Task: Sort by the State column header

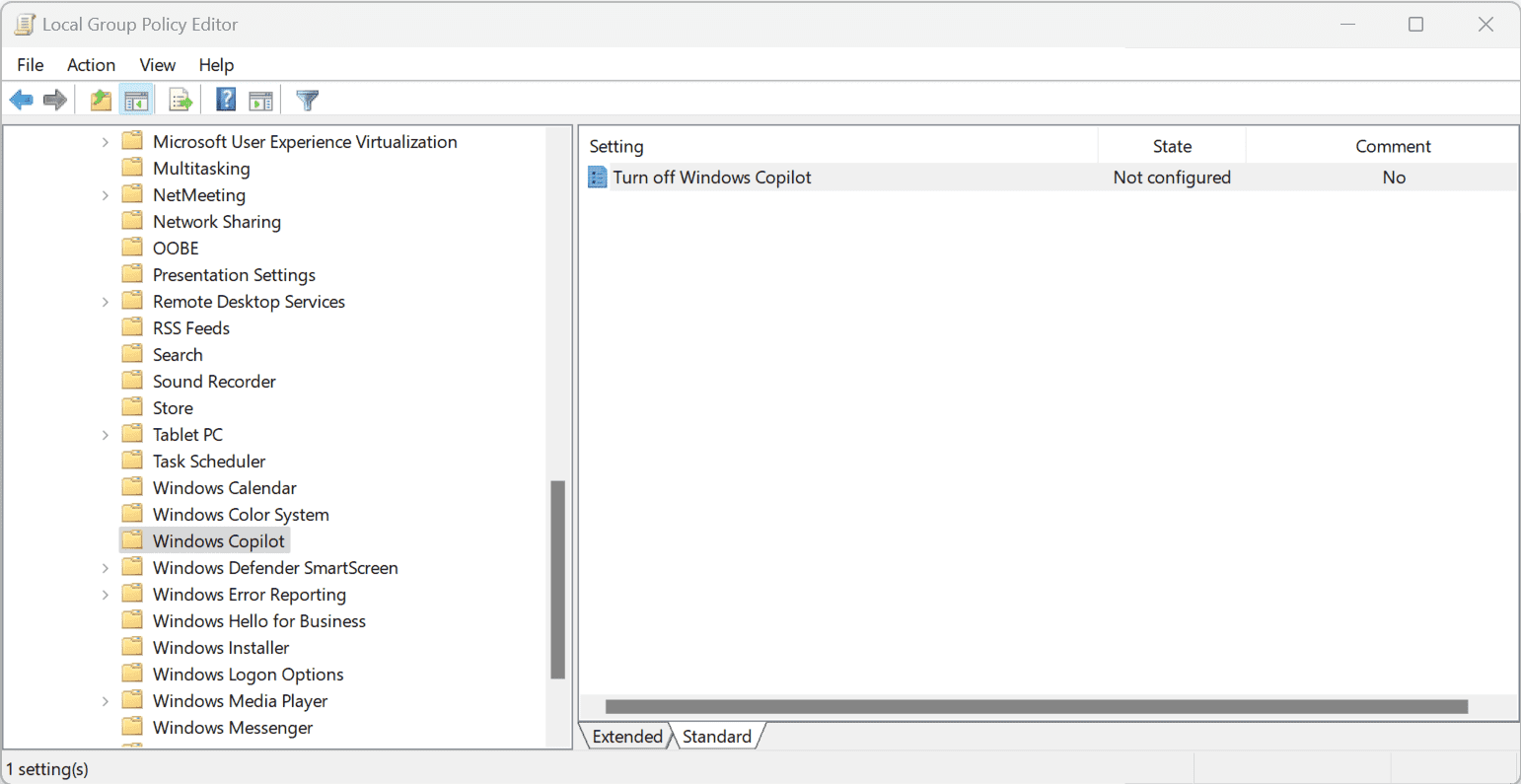Action: (1172, 146)
